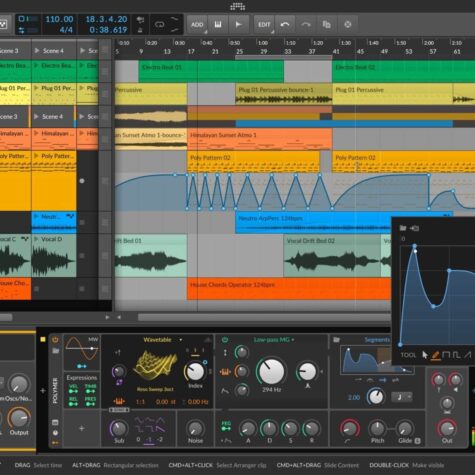The height and width of the screenshot is (475, 475).
Task: Click the folder icon in curve editor popup
Action: [x=403, y=228]
